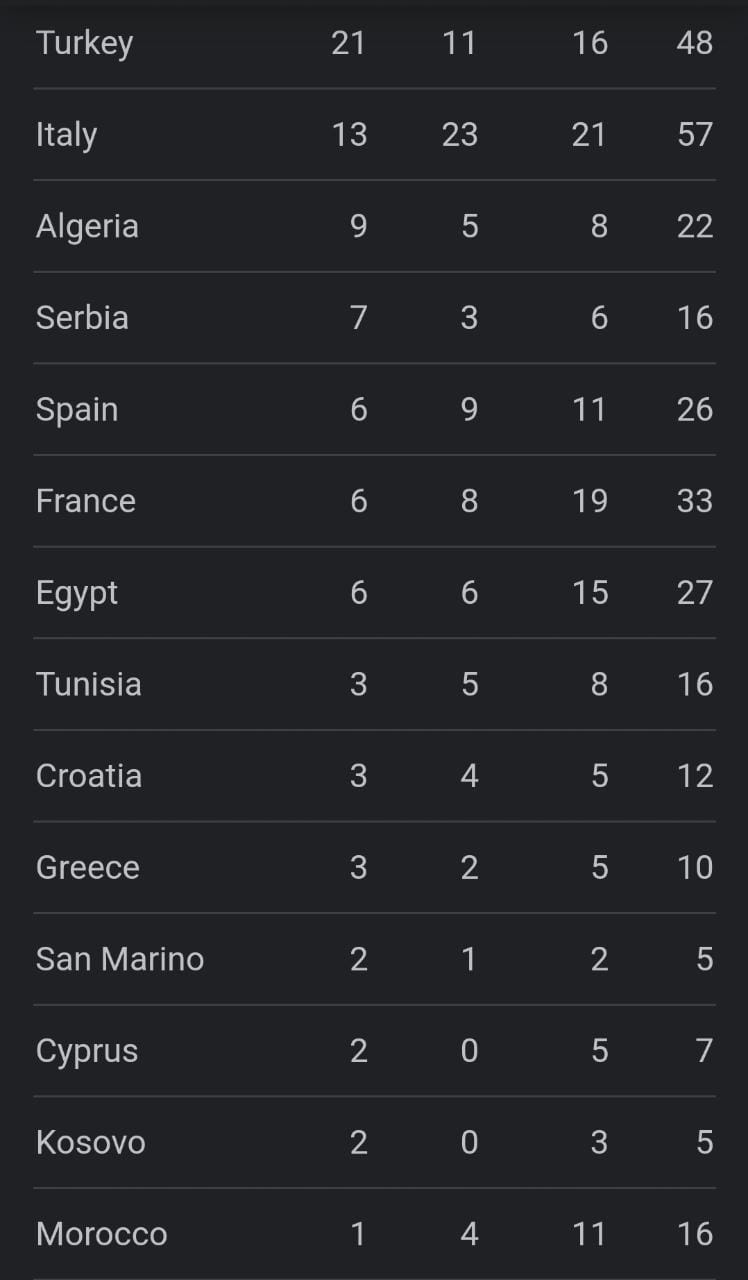Image resolution: width=748 pixels, height=1280 pixels.
Task: Click Turkey's gold count of 21
Action: click(x=348, y=43)
